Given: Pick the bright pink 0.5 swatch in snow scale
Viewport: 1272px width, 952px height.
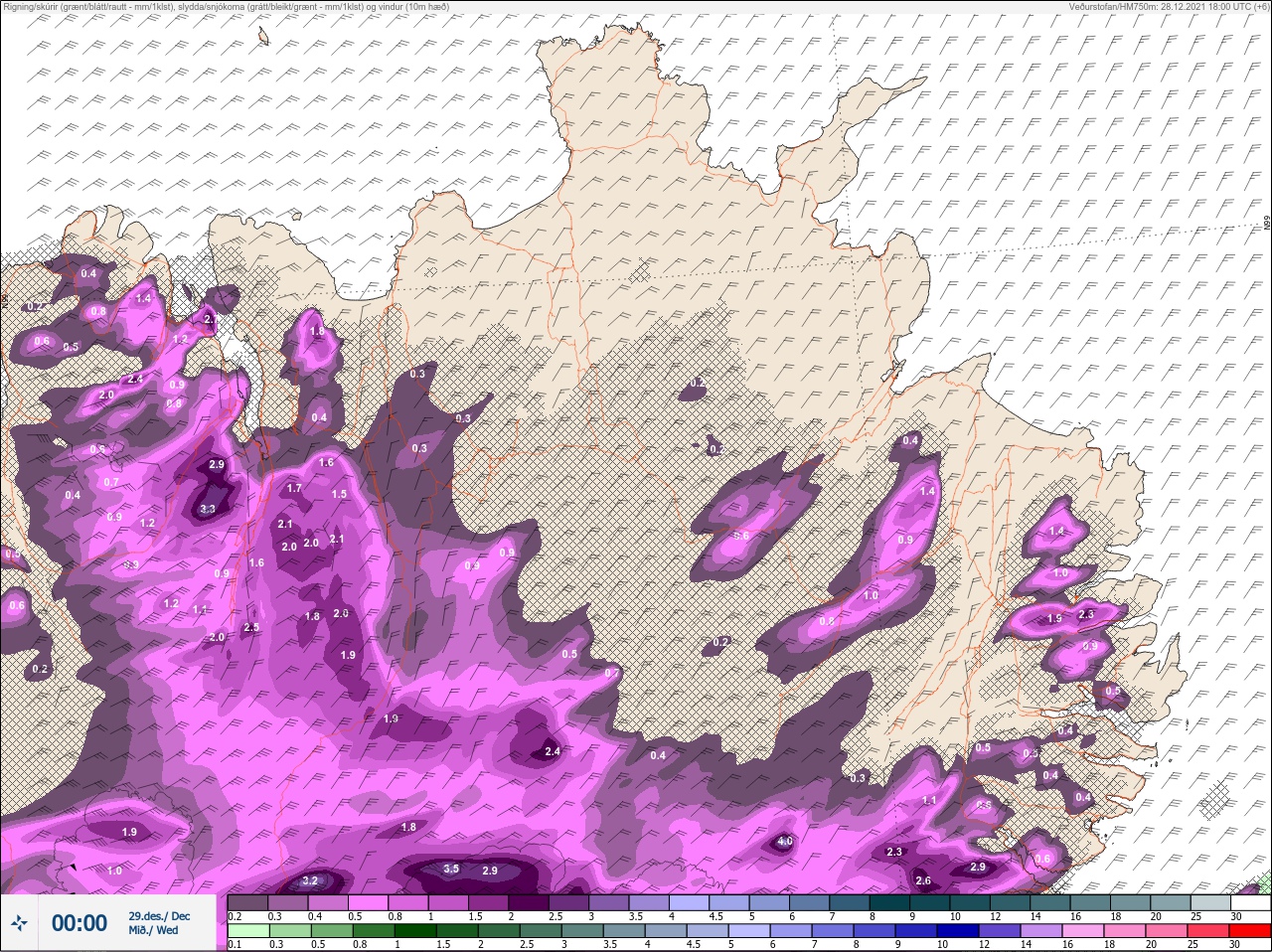Looking at the screenshot, I should (369, 902).
